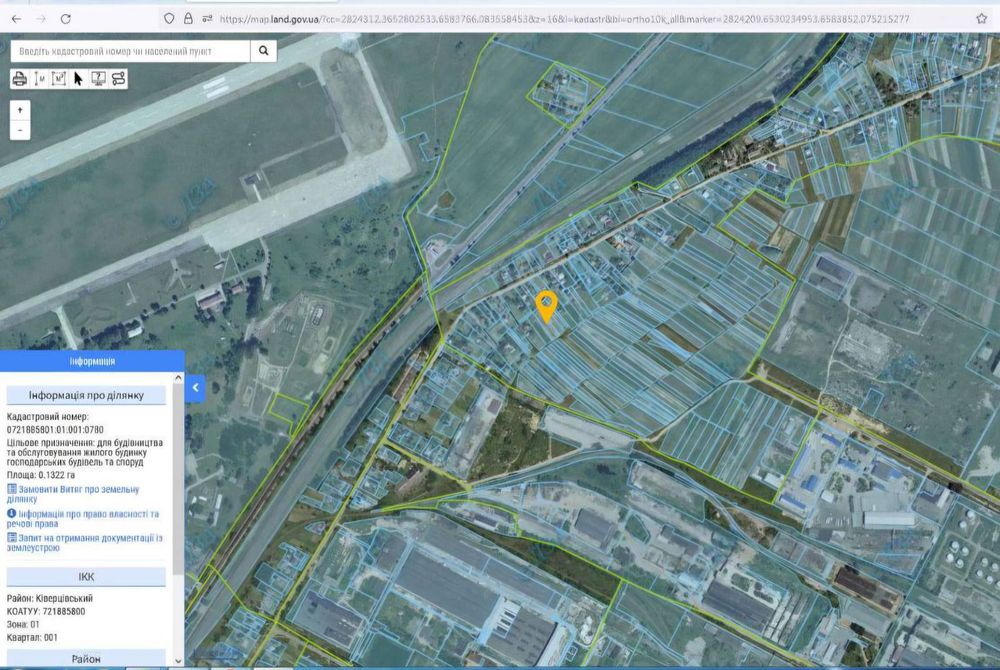Click the orange map marker pin
1000x670 pixels.
pyautogui.click(x=547, y=307)
